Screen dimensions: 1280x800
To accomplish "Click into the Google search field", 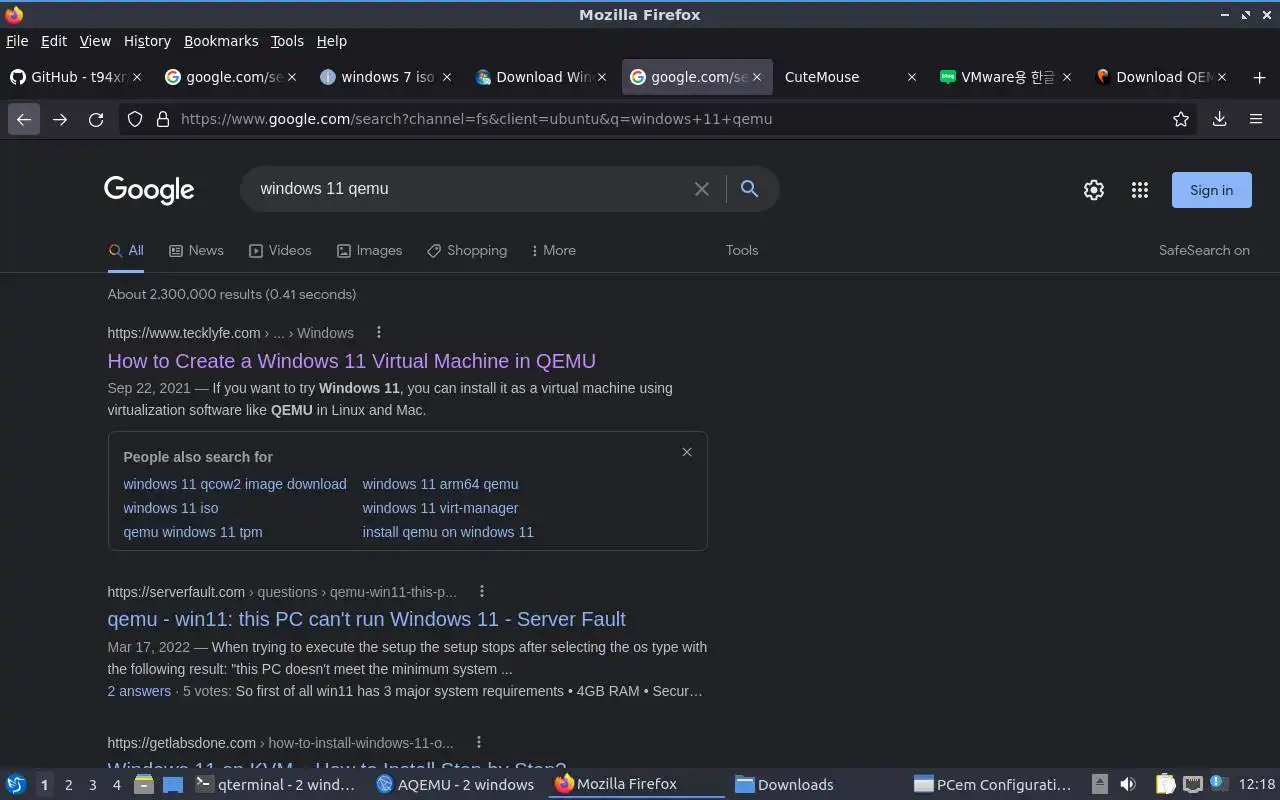I will 470,189.
